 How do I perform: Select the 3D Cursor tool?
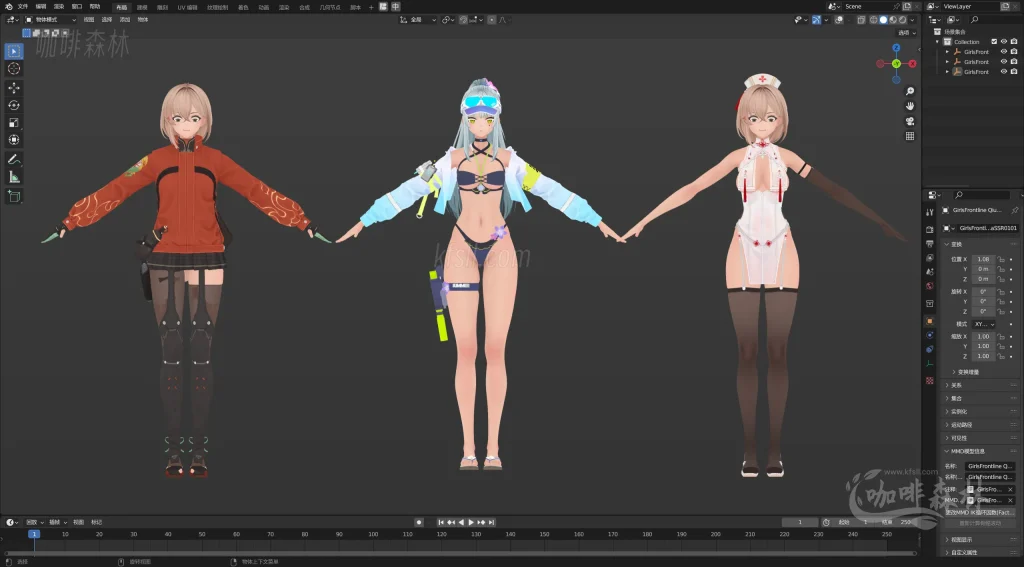point(14,69)
